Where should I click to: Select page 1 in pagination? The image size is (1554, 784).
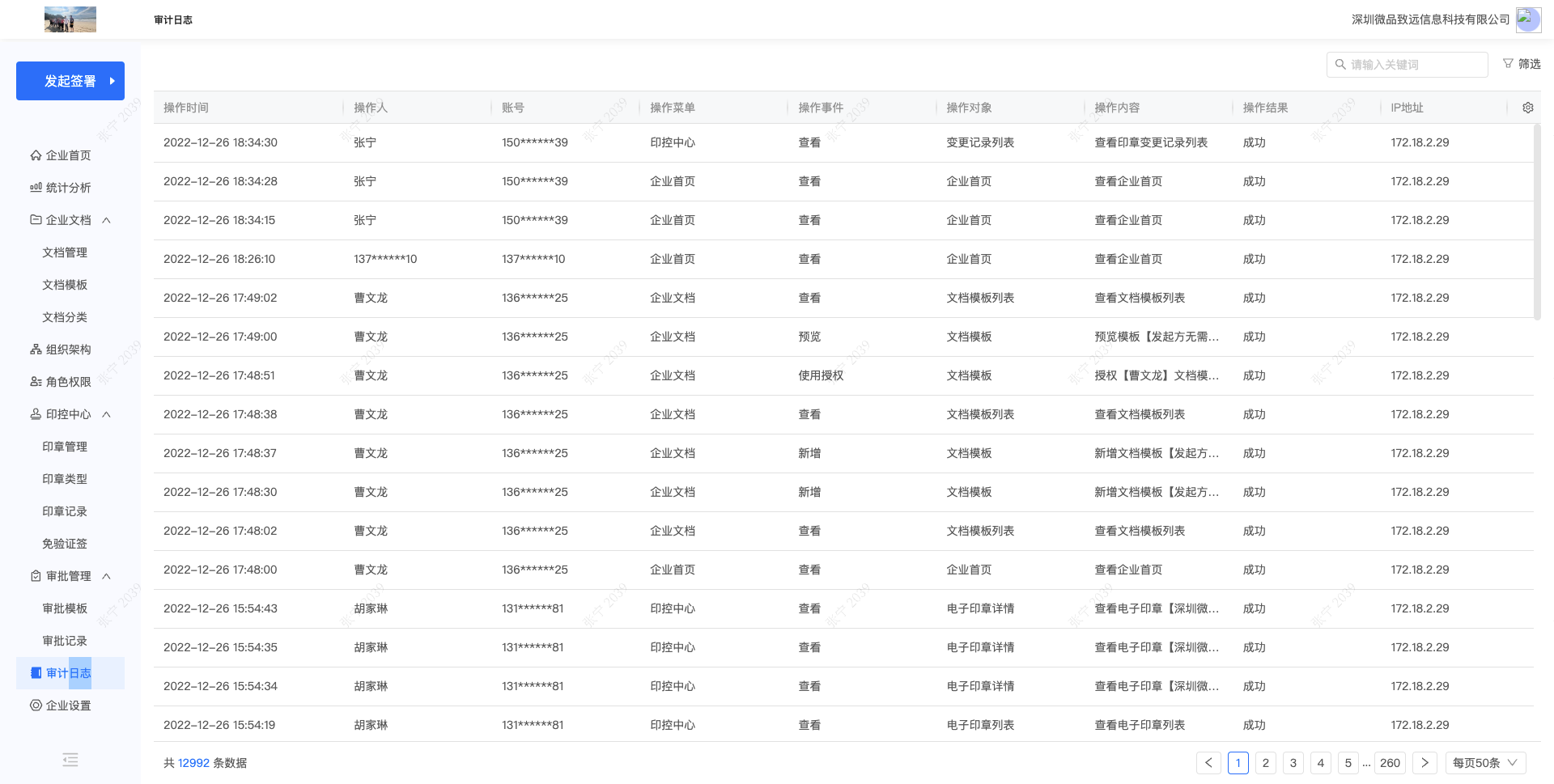1238,763
